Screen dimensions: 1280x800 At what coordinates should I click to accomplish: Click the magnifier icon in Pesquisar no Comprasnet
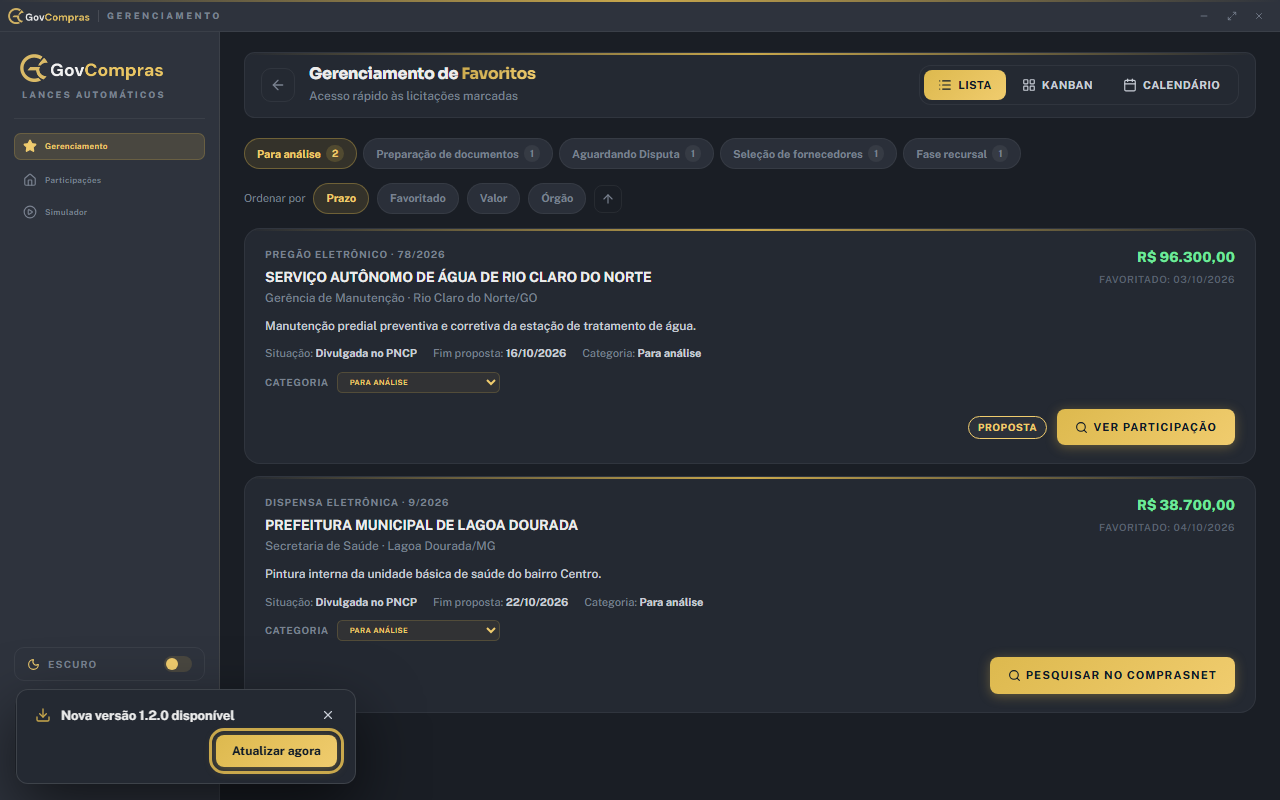click(1014, 675)
